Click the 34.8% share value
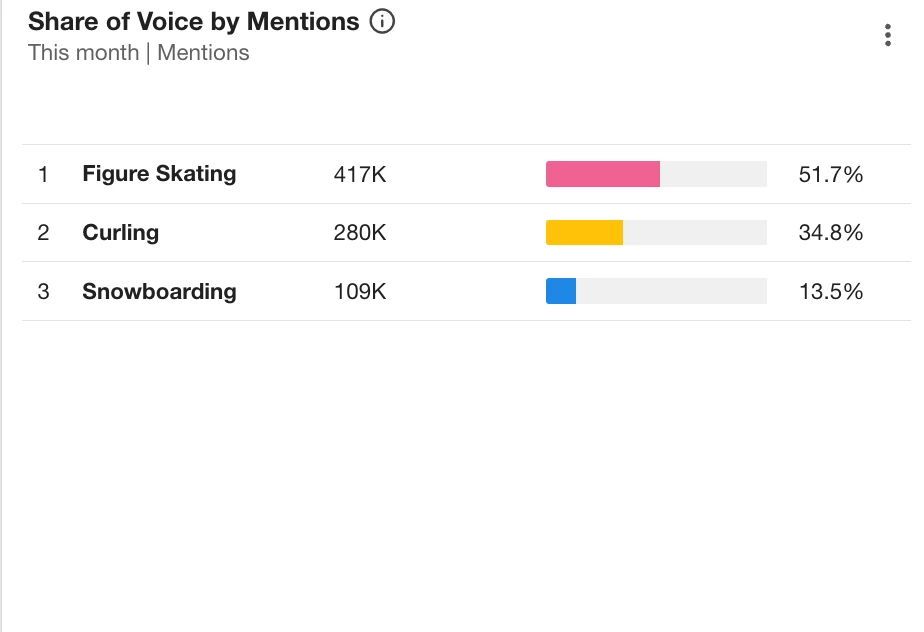Screen dimensions: 924x632 (830, 233)
